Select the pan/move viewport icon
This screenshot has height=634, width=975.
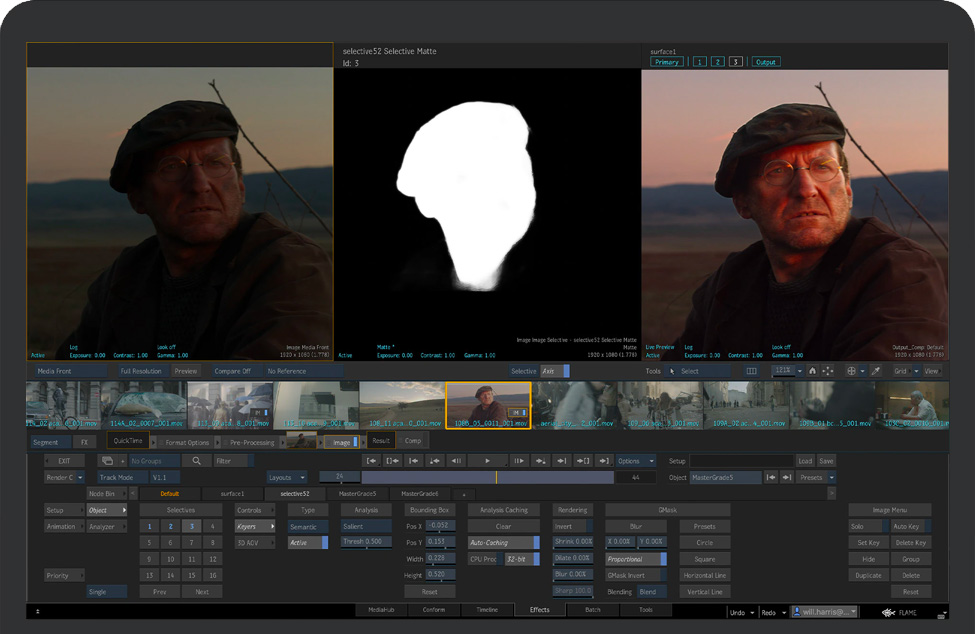click(x=828, y=371)
